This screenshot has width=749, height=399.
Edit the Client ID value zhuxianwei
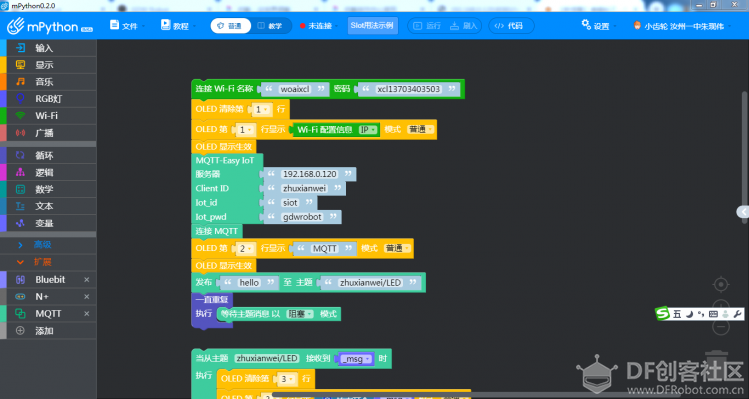click(x=304, y=188)
